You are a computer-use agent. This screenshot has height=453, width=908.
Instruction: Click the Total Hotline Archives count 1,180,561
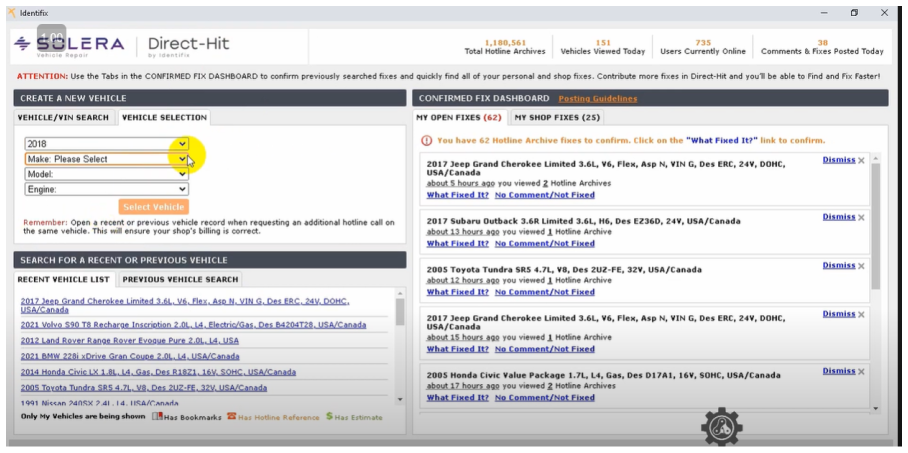tap(505, 42)
